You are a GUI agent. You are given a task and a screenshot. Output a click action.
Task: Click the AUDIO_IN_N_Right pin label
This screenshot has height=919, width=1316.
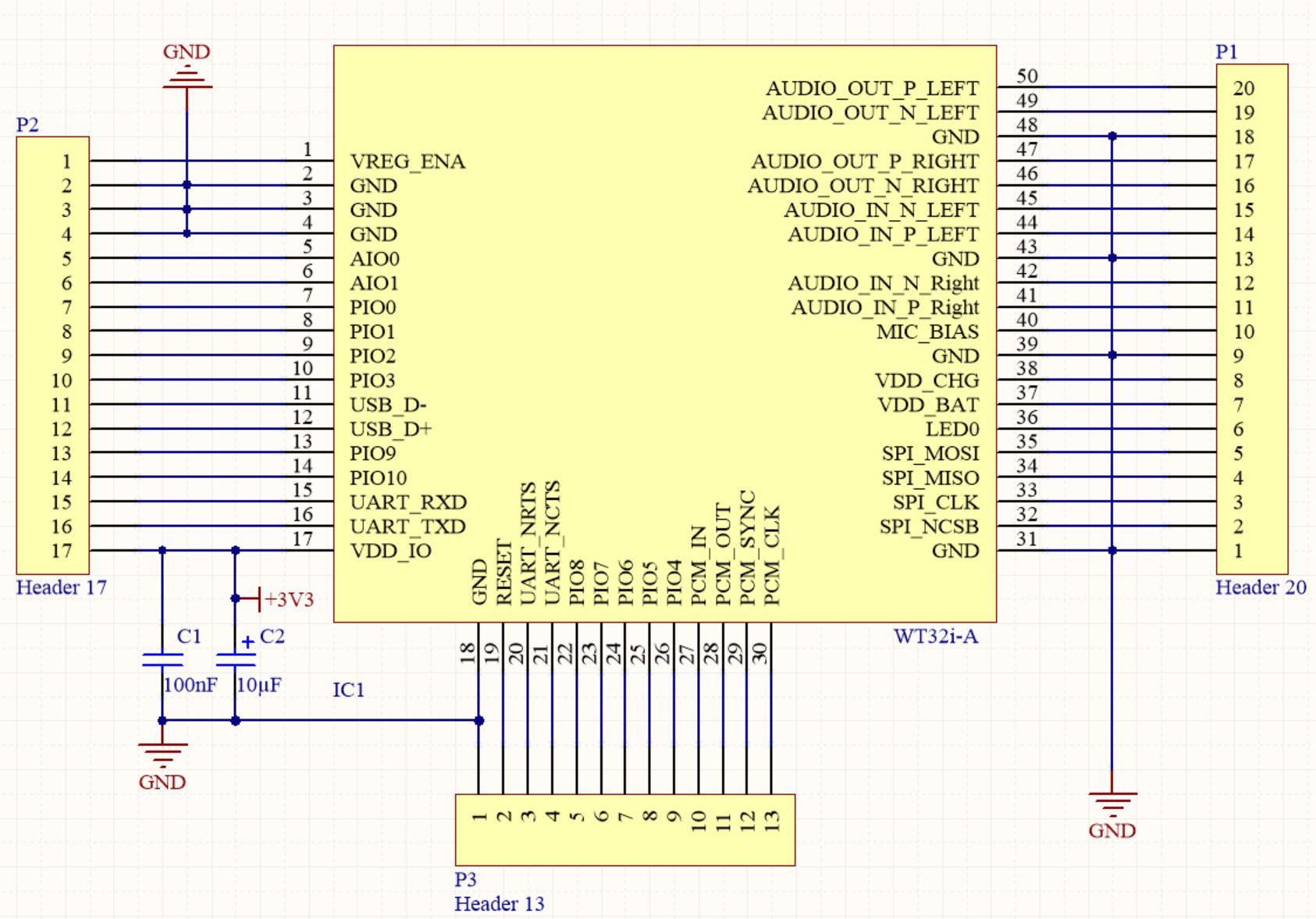pyautogui.click(x=884, y=283)
